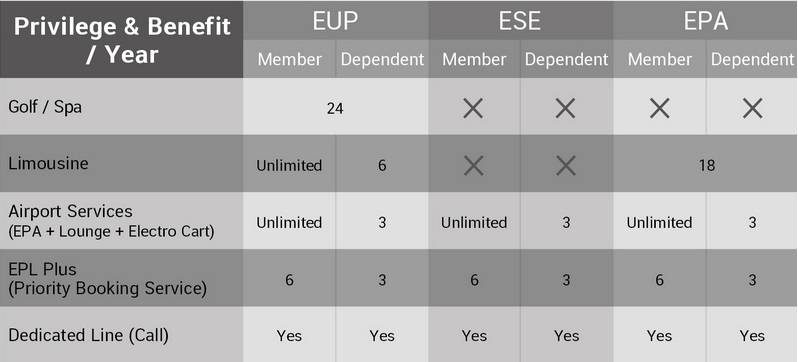This screenshot has width=798, height=362.
Task: Click the Dedicated Line (Call) row label
Action: [89, 336]
